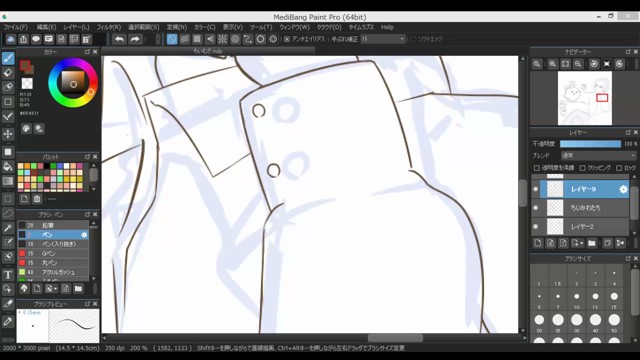The height and width of the screenshot is (360, 640).
Task: Hide the レイヤー2 layer
Action: pyautogui.click(x=536, y=227)
